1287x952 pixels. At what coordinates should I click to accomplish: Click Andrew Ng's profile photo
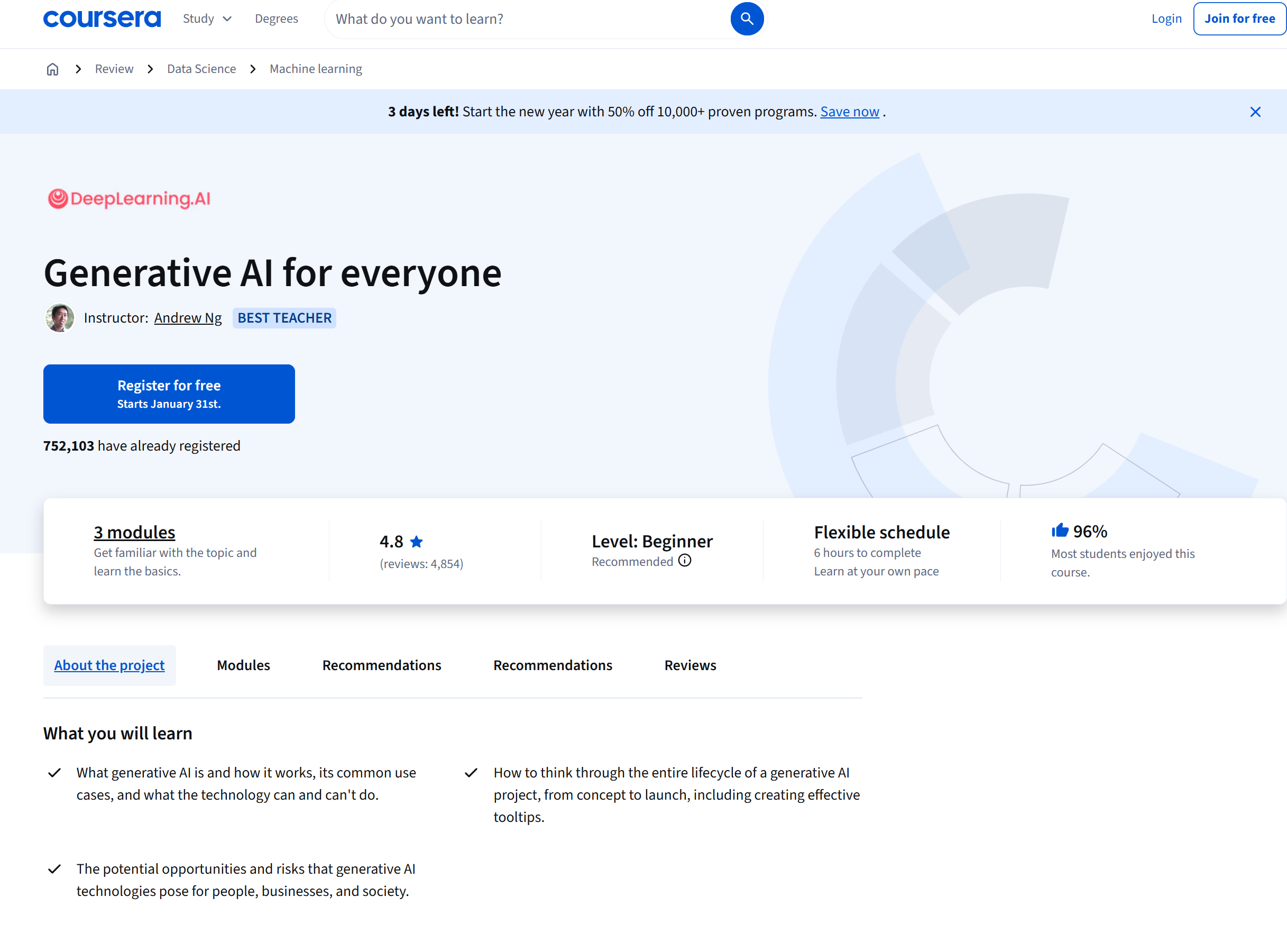pos(59,318)
